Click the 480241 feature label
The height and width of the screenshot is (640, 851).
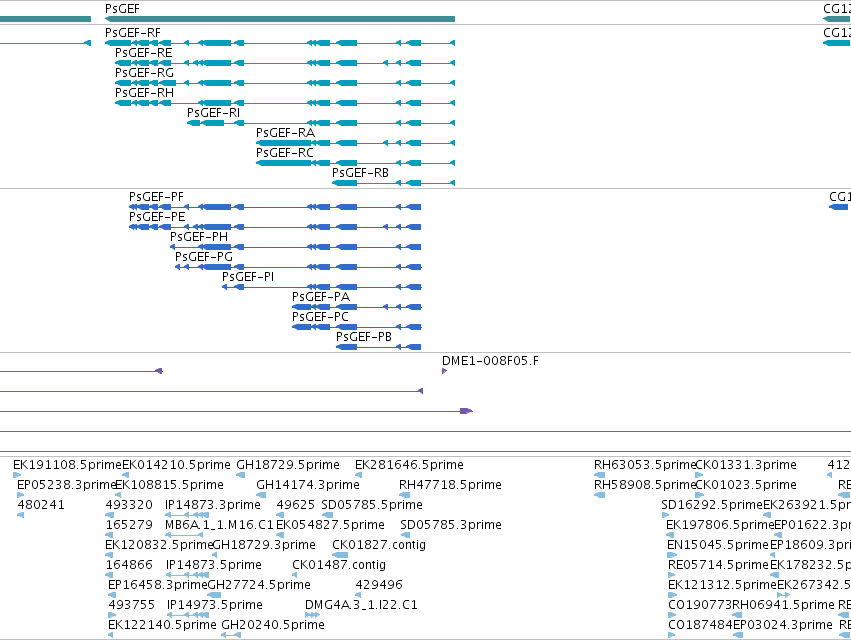[41, 505]
